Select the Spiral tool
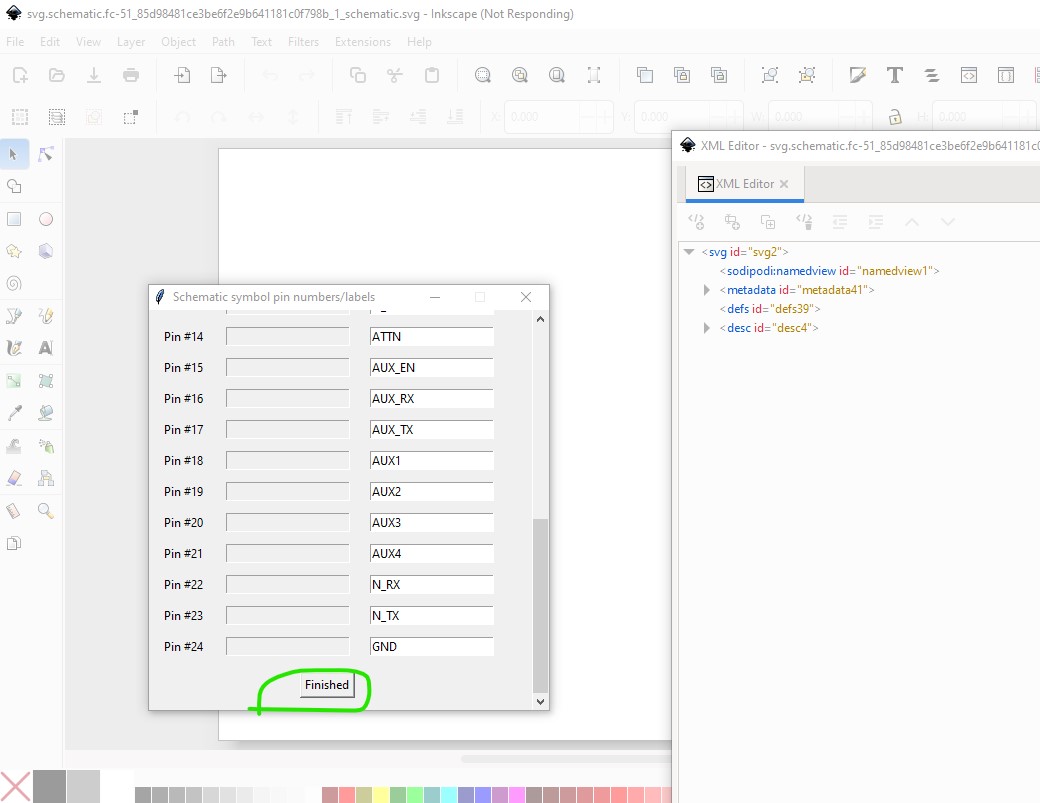 14,284
